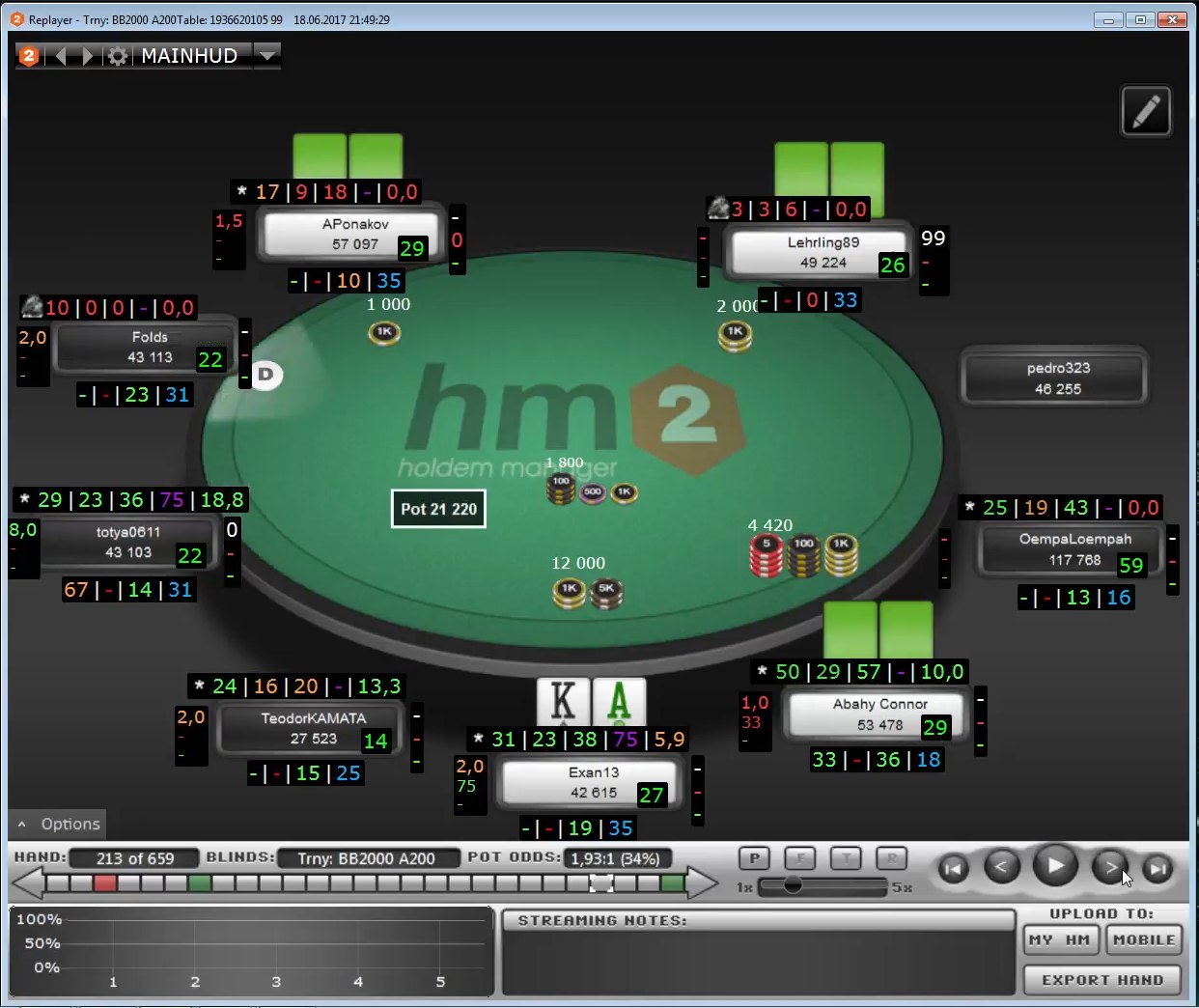Click Lehrling89's note icon in HUD
Image resolution: width=1199 pixels, height=1008 pixels.
717,208
